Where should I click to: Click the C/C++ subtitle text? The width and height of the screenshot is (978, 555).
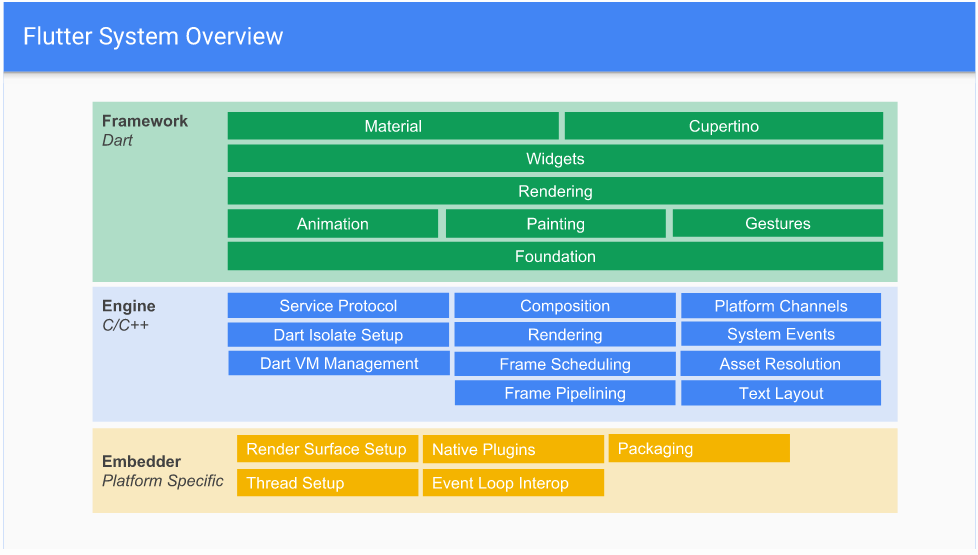click(125, 325)
